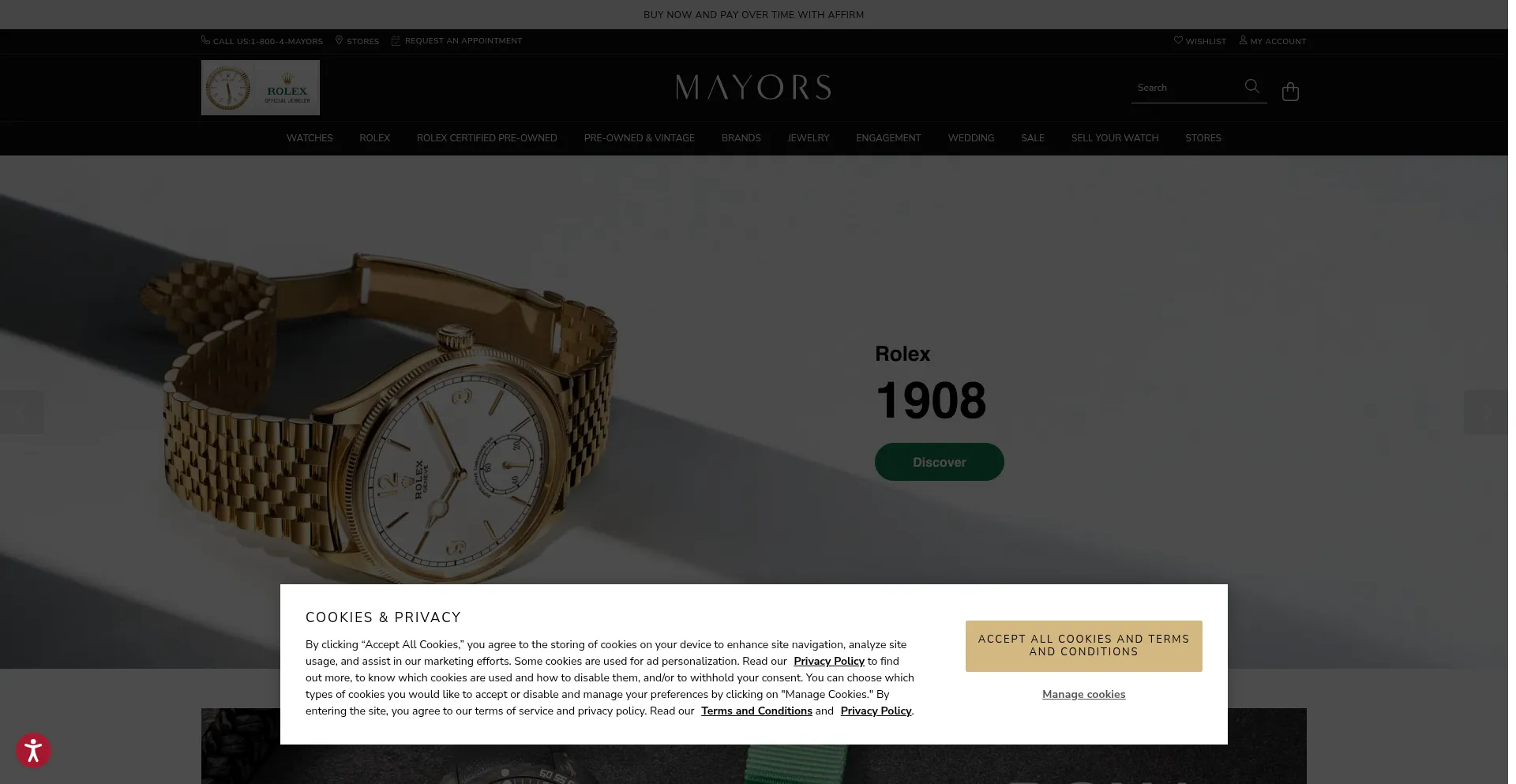The width and height of the screenshot is (1516, 784).
Task: Click the Stores location pin icon
Action: coord(339,40)
